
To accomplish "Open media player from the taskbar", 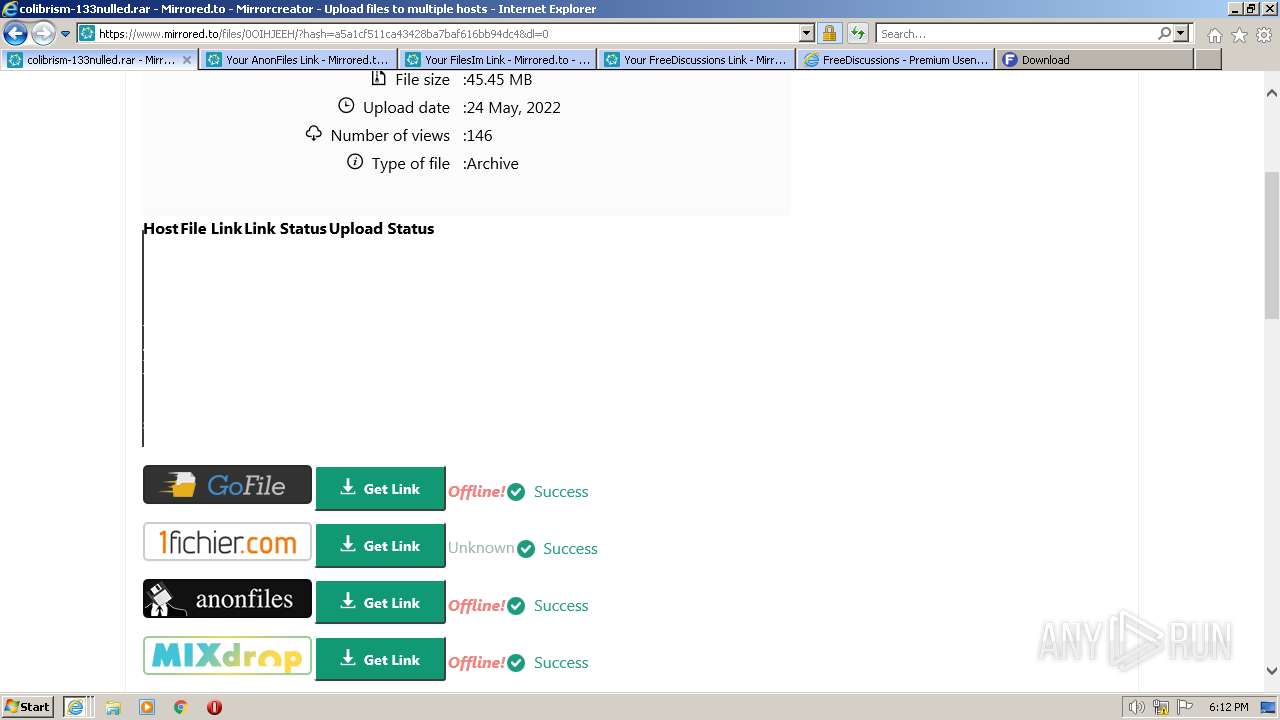I will [147, 707].
